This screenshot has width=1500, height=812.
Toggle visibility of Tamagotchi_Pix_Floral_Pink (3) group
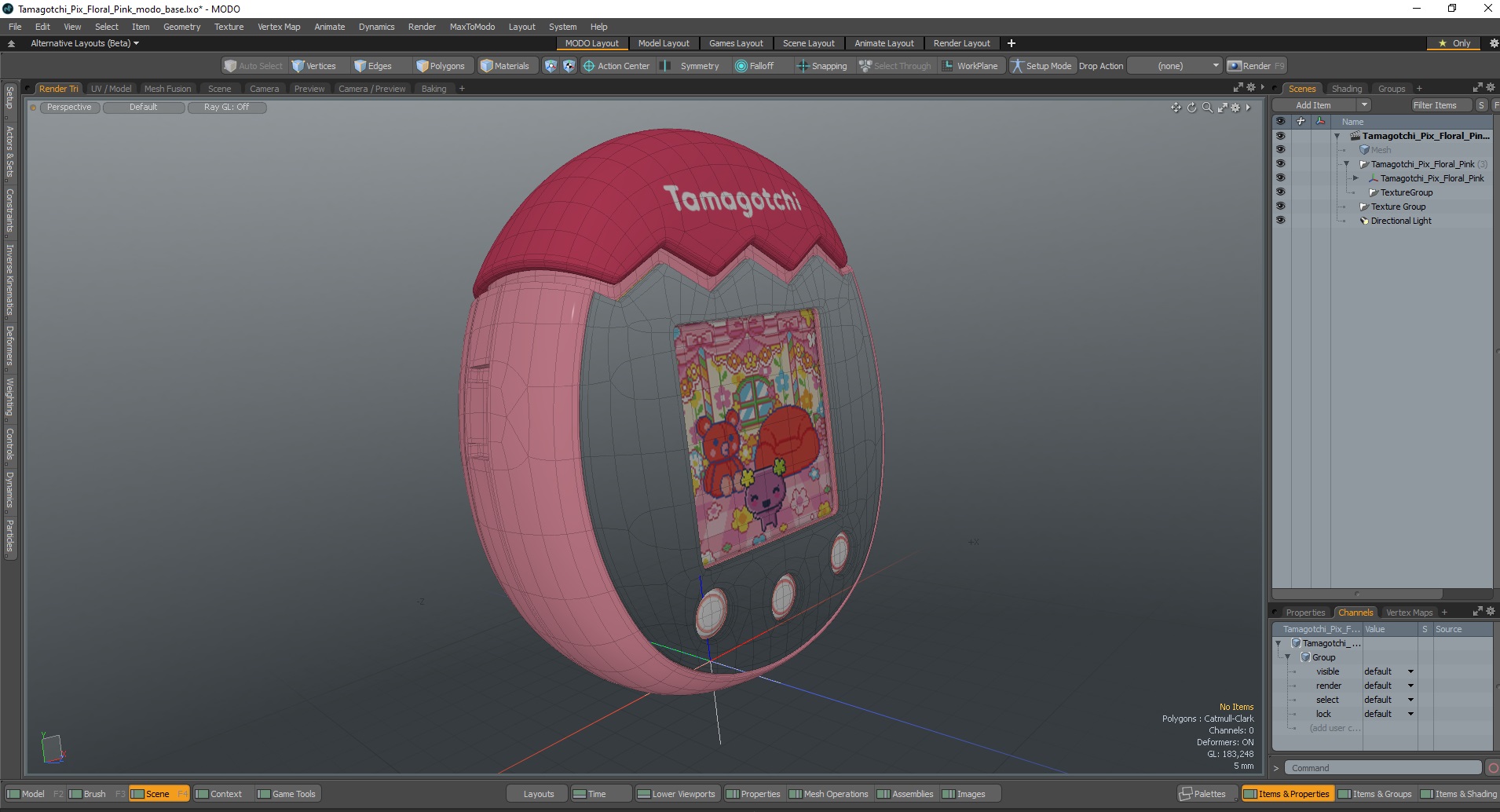click(1280, 163)
